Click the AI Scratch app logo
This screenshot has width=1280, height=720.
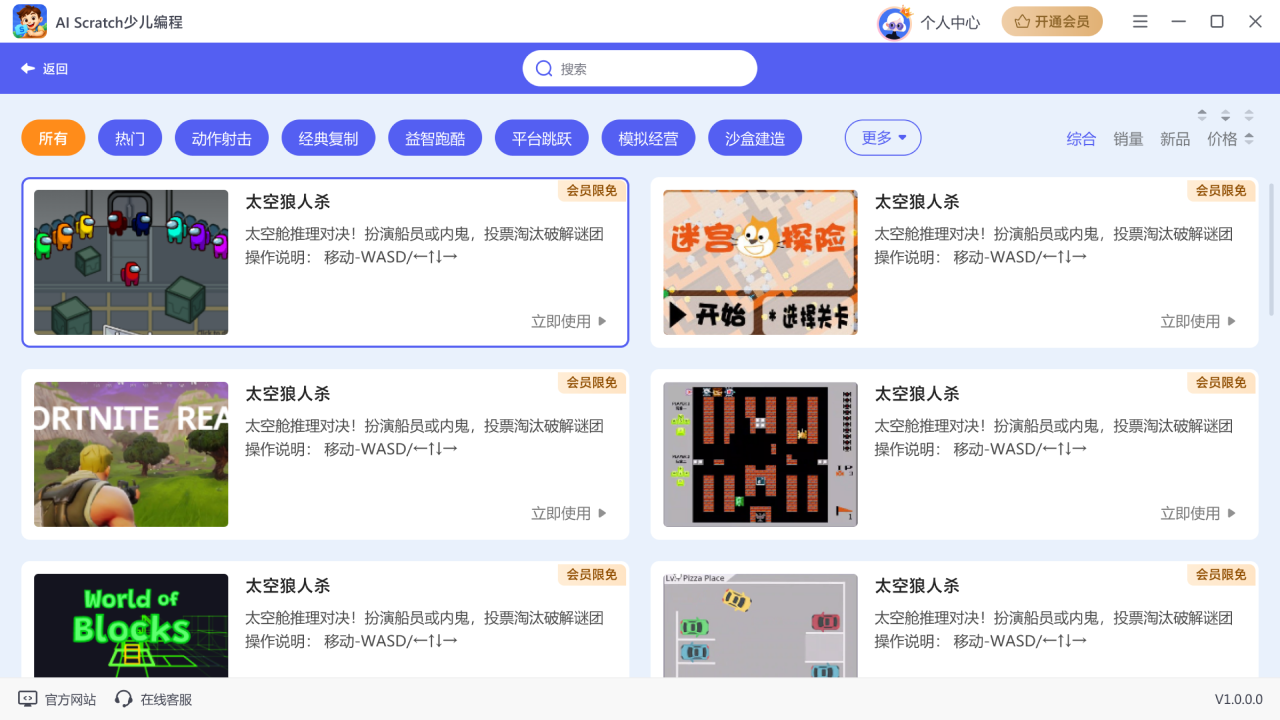click(x=30, y=21)
